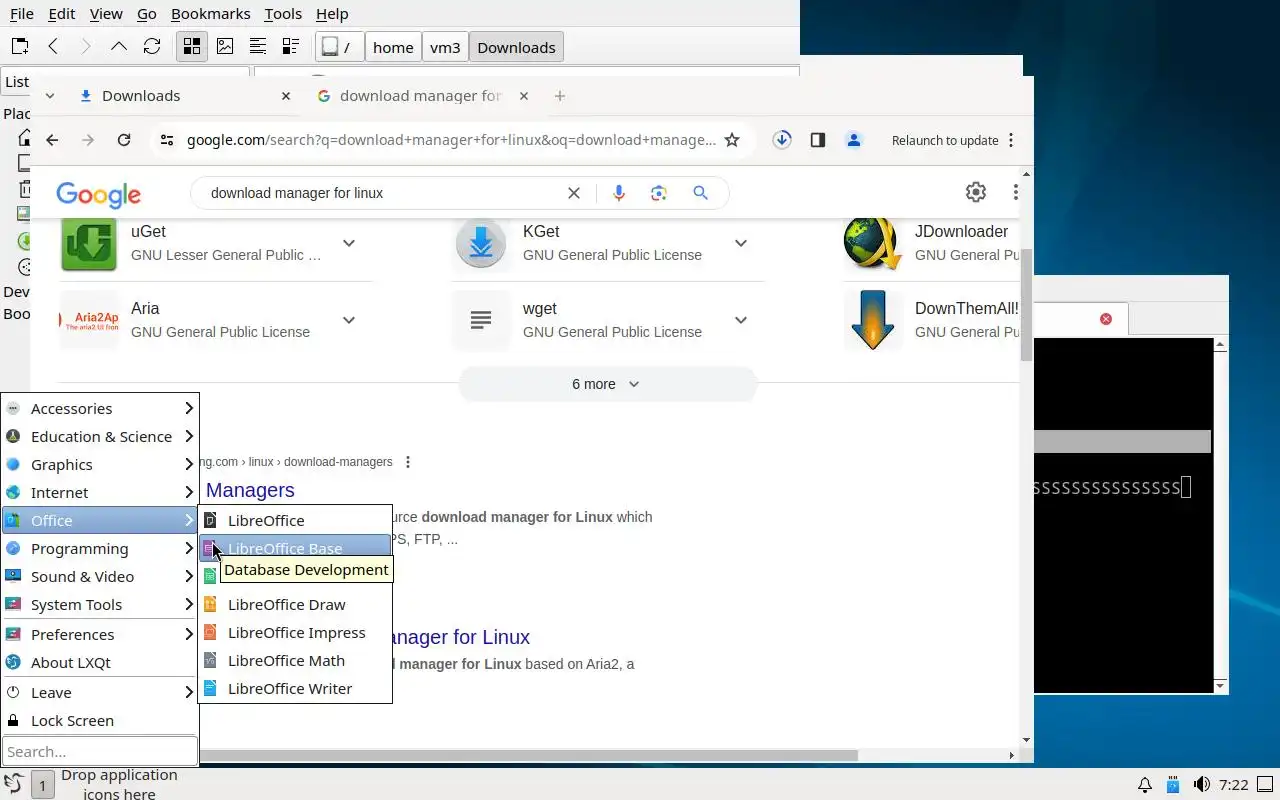The height and width of the screenshot is (800, 1280).
Task: Select vm3 path button in file manager
Action: pyautogui.click(x=445, y=47)
